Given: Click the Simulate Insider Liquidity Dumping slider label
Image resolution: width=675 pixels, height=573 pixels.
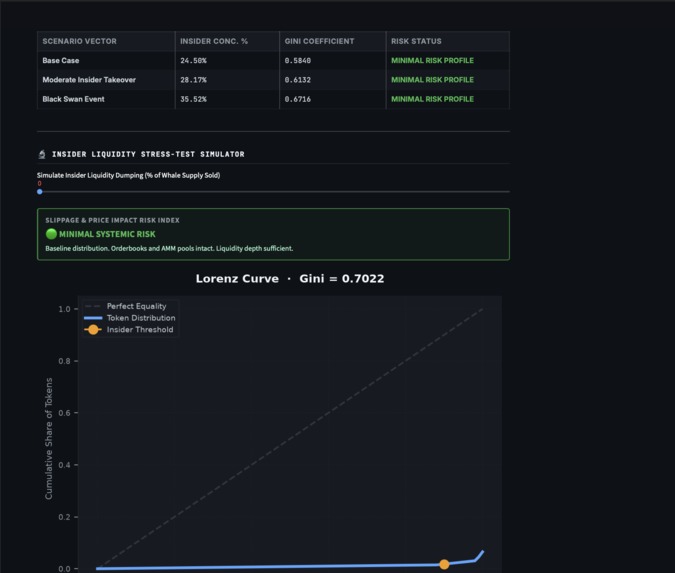Looking at the screenshot, I should pos(128,175).
